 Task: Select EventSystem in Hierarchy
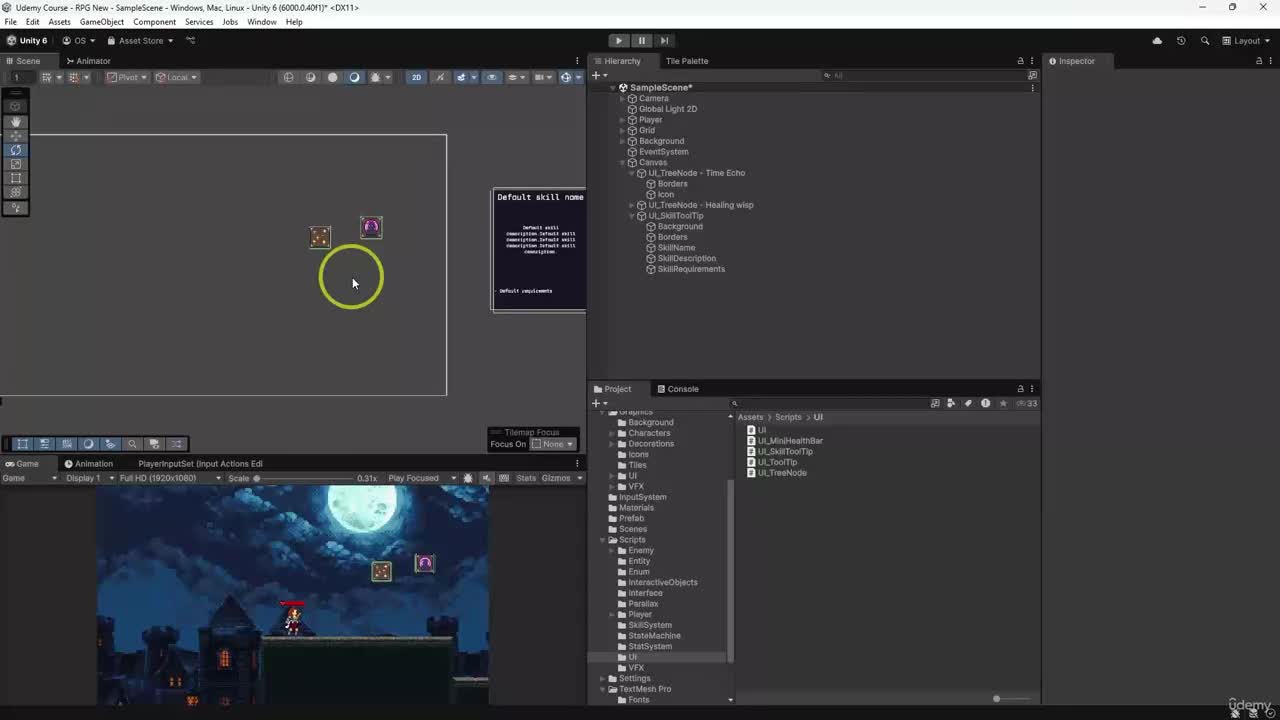(663, 152)
